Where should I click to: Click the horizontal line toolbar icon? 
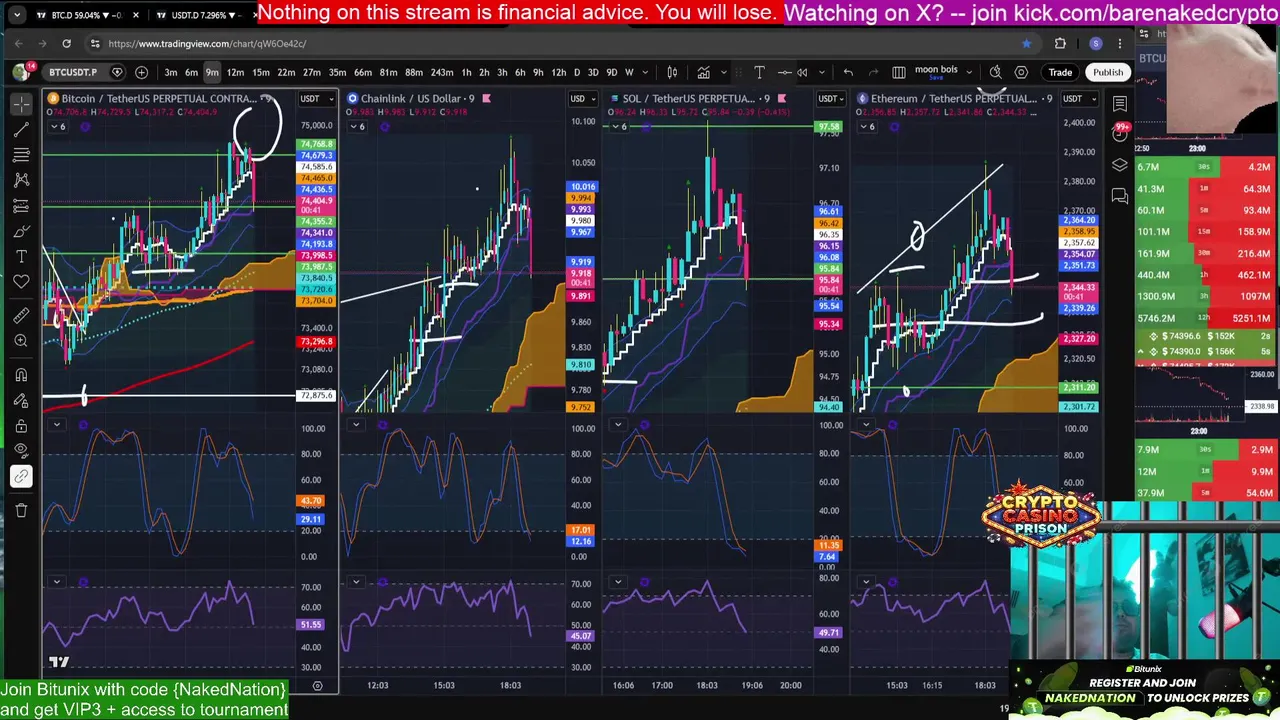(785, 72)
